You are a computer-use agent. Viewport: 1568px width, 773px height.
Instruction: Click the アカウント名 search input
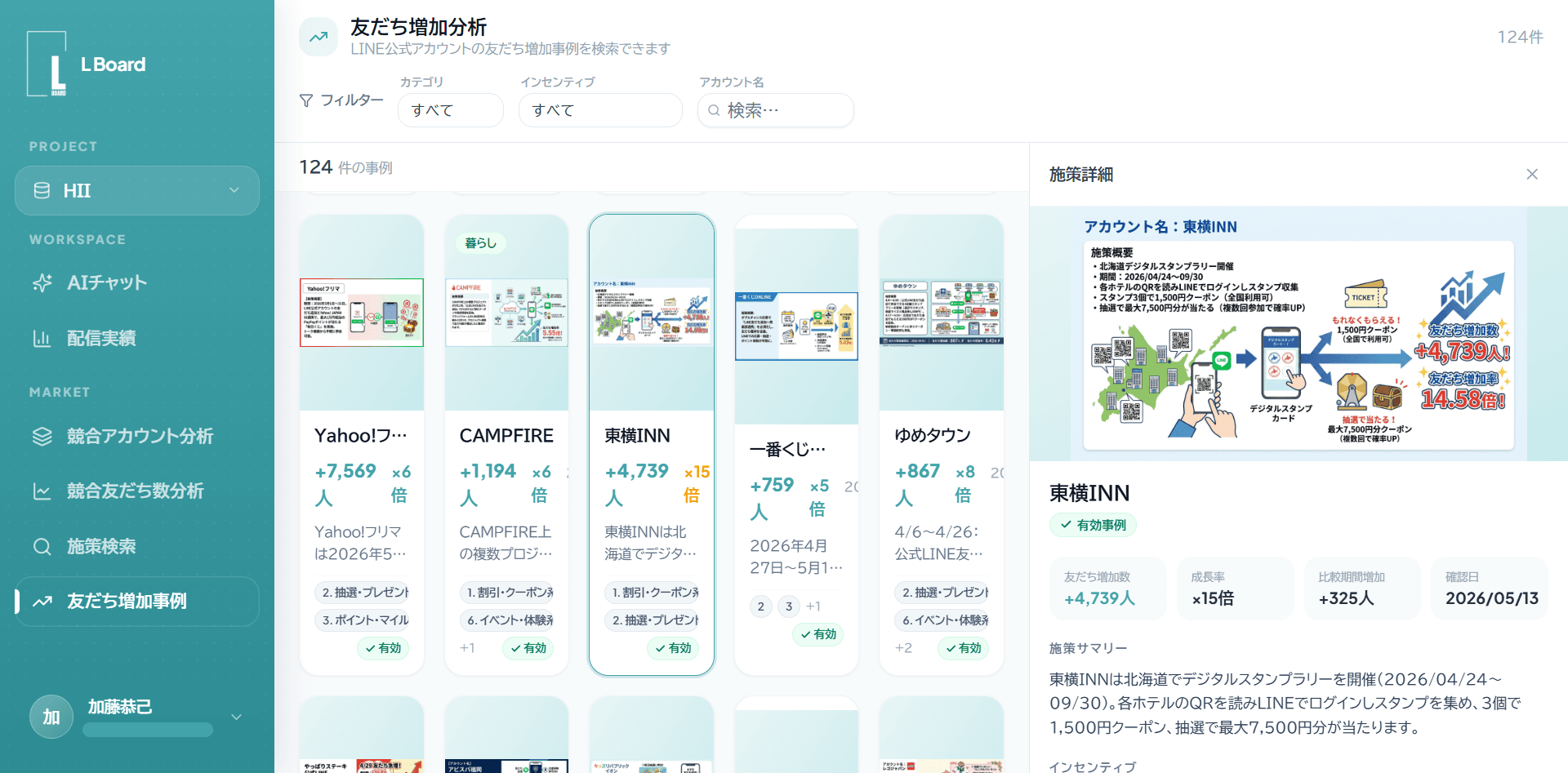click(x=776, y=110)
